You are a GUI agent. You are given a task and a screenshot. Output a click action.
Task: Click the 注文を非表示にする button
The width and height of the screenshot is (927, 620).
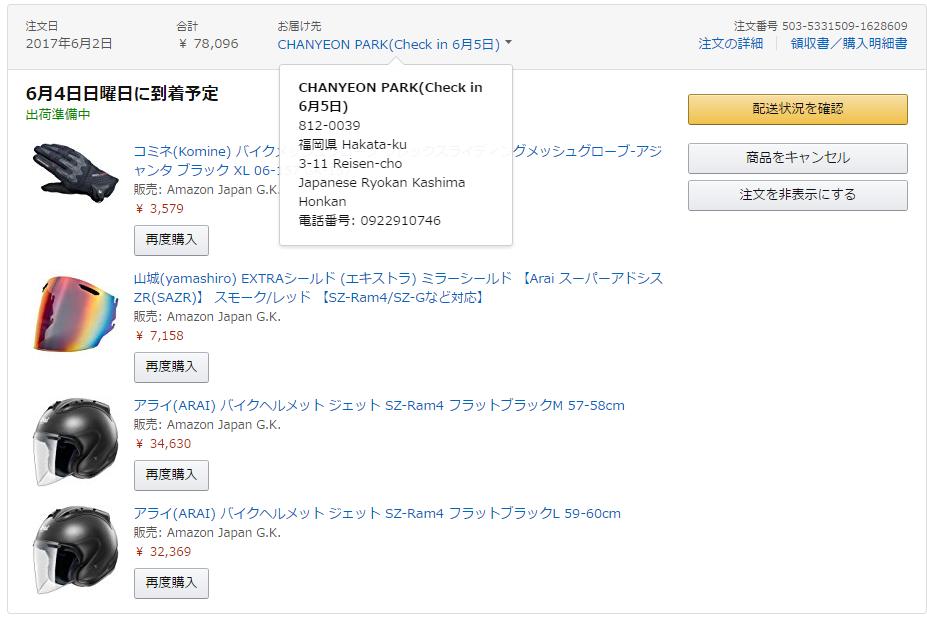pos(797,195)
